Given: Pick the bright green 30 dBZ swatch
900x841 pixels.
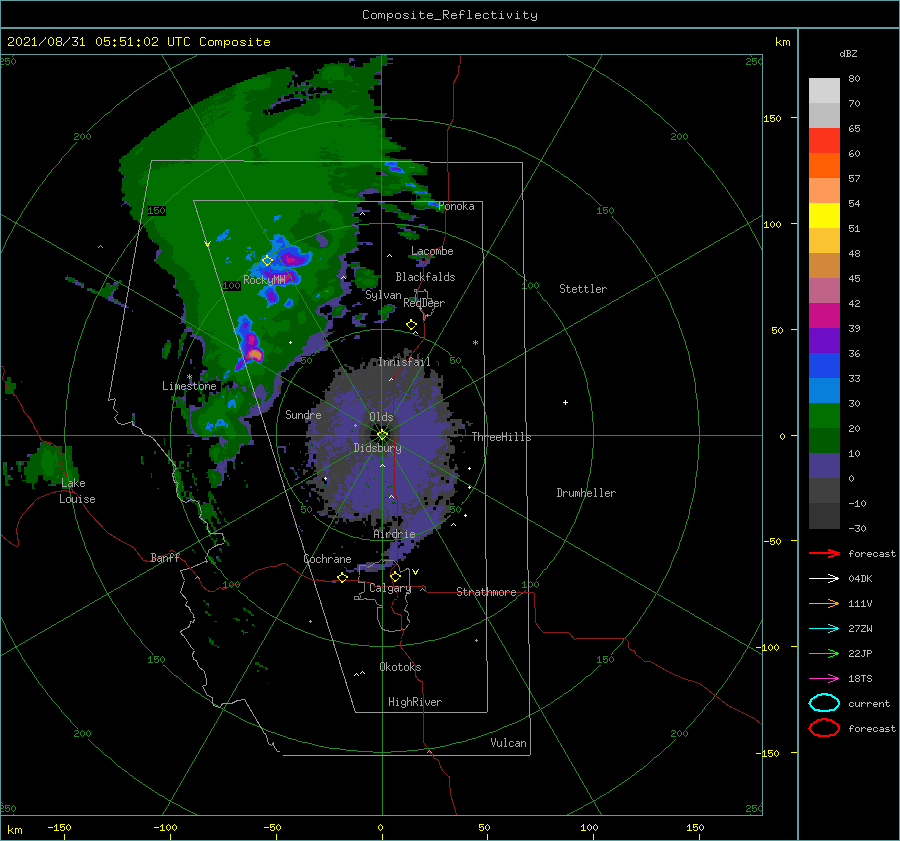Looking at the screenshot, I should (824, 415).
